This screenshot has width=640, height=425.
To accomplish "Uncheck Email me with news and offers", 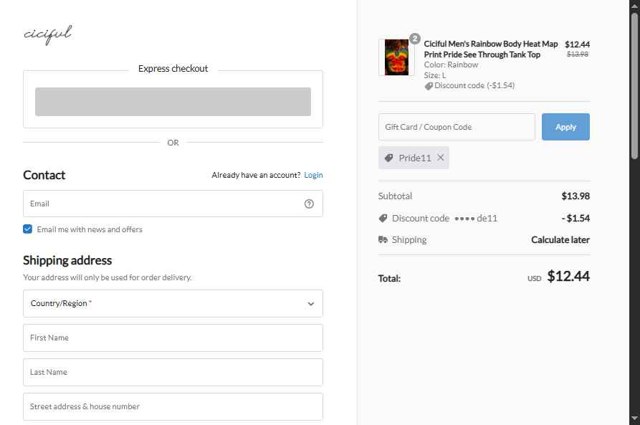I will (x=27, y=229).
